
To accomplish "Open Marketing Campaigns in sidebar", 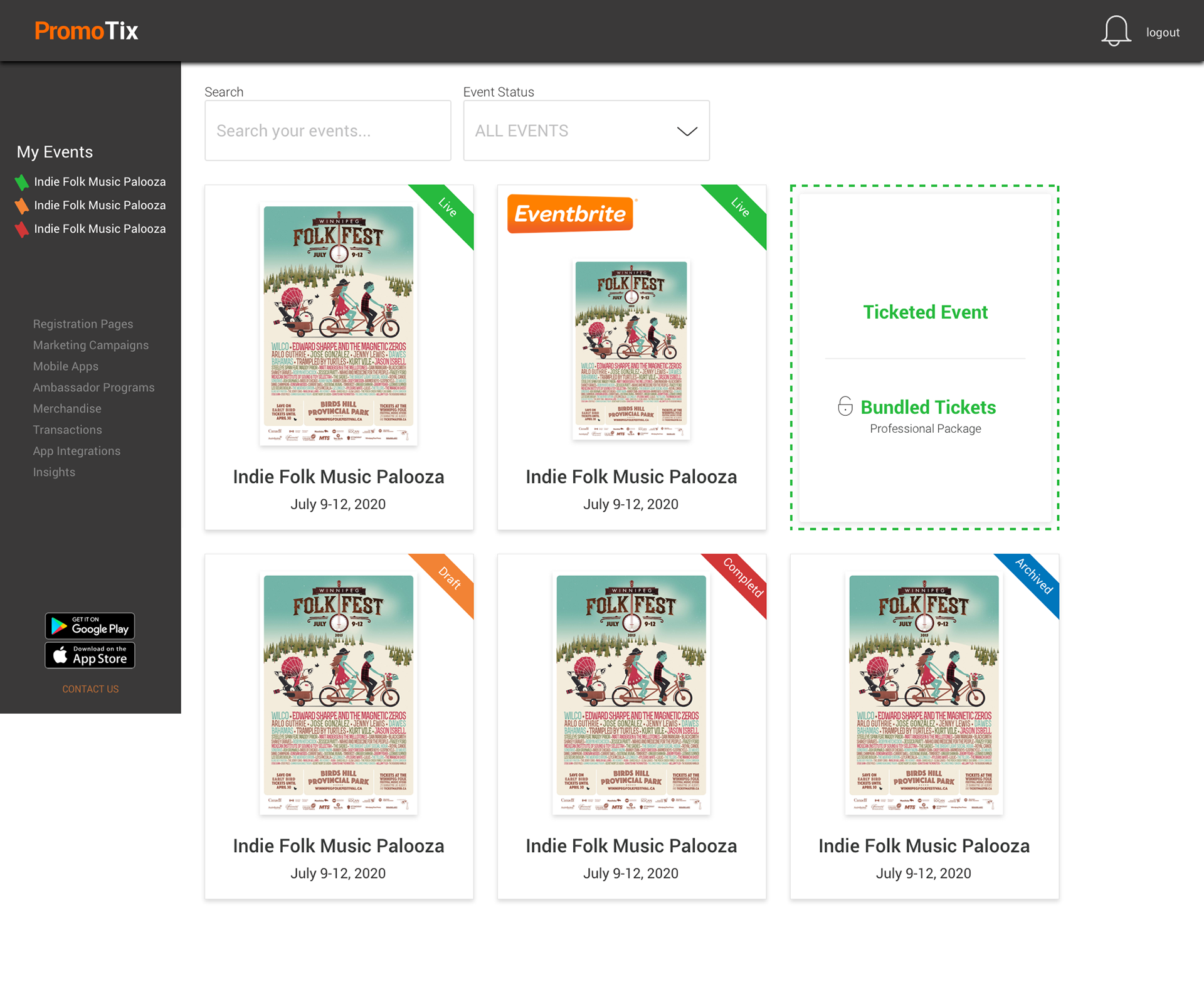I will [x=91, y=346].
